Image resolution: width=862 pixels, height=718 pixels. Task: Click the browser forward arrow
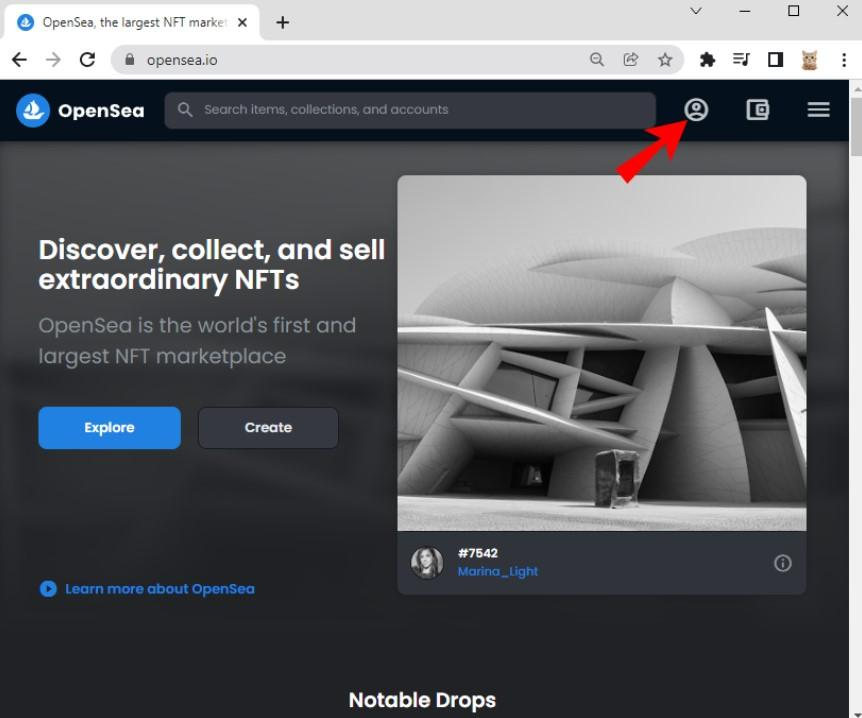click(53, 59)
